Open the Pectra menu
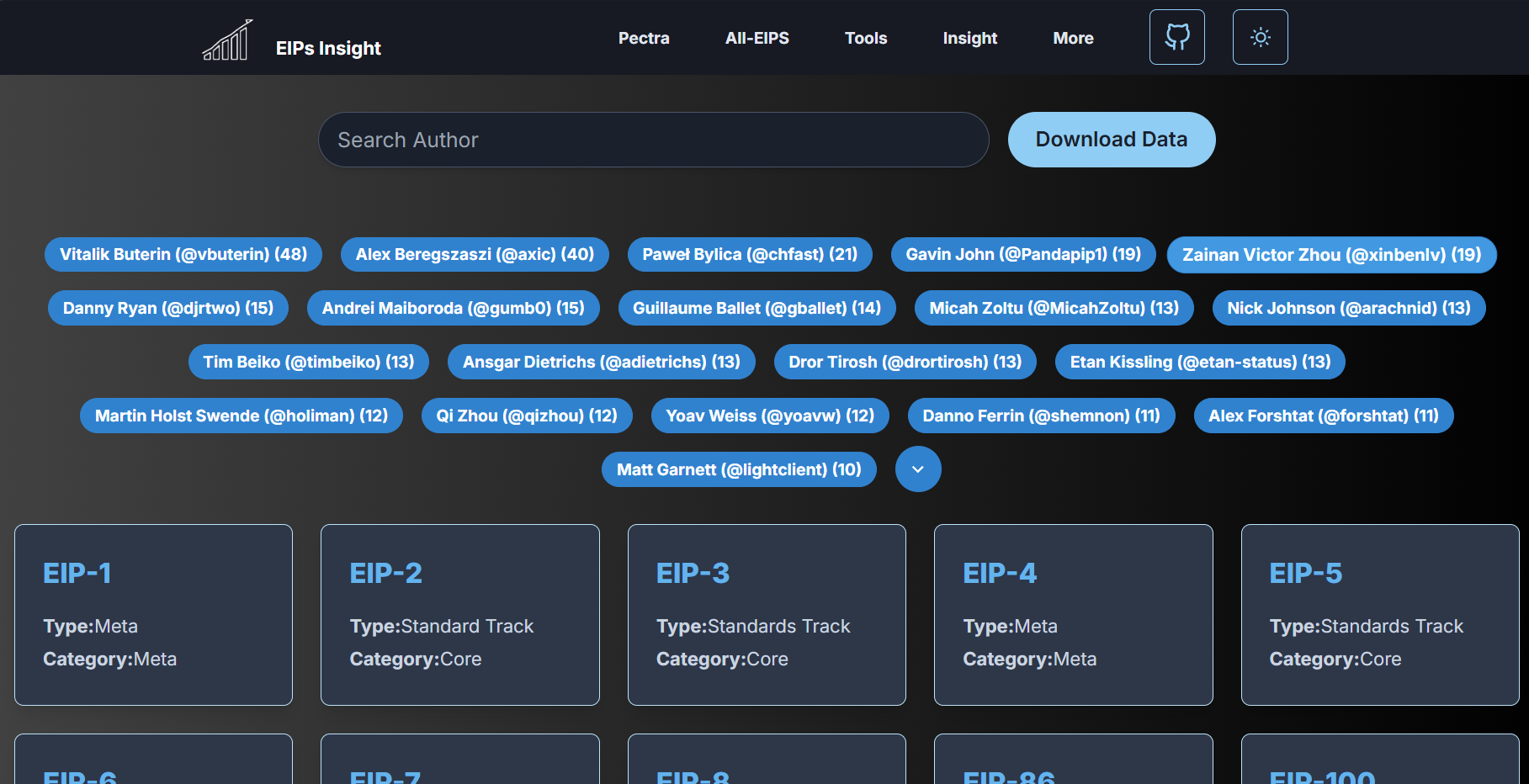This screenshot has width=1529, height=784. 644,38
